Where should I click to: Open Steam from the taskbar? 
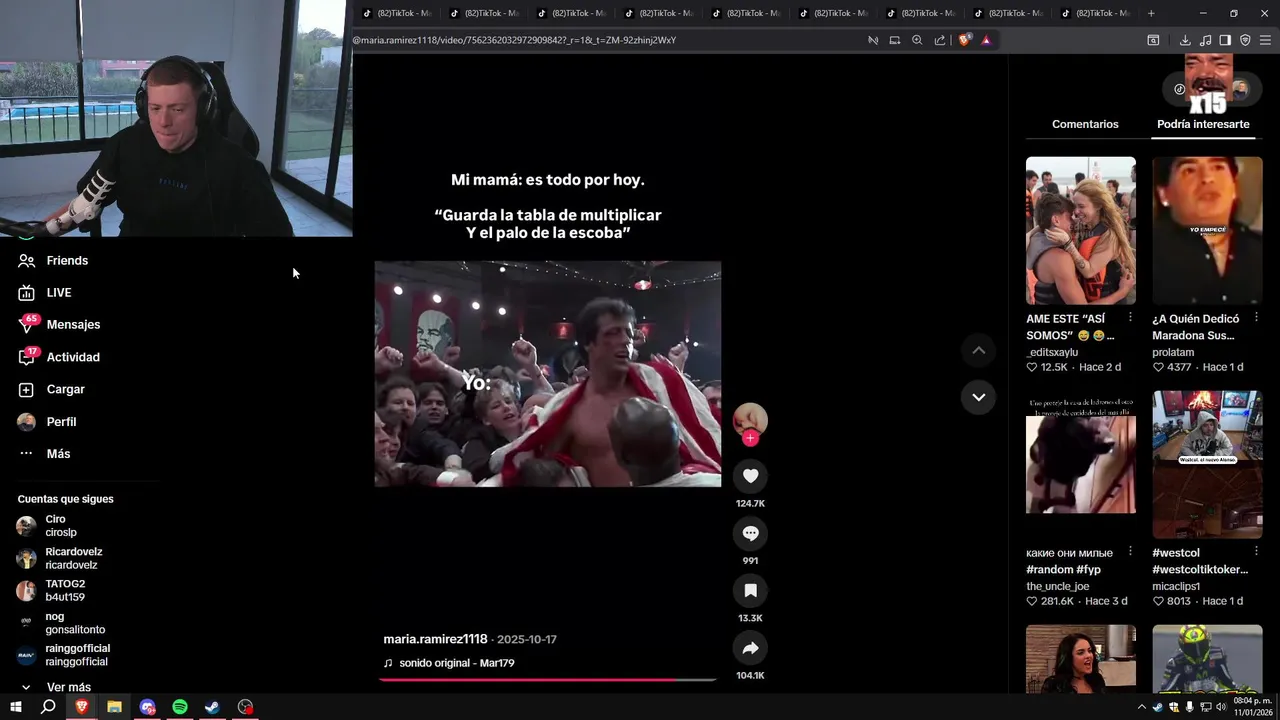[212, 707]
